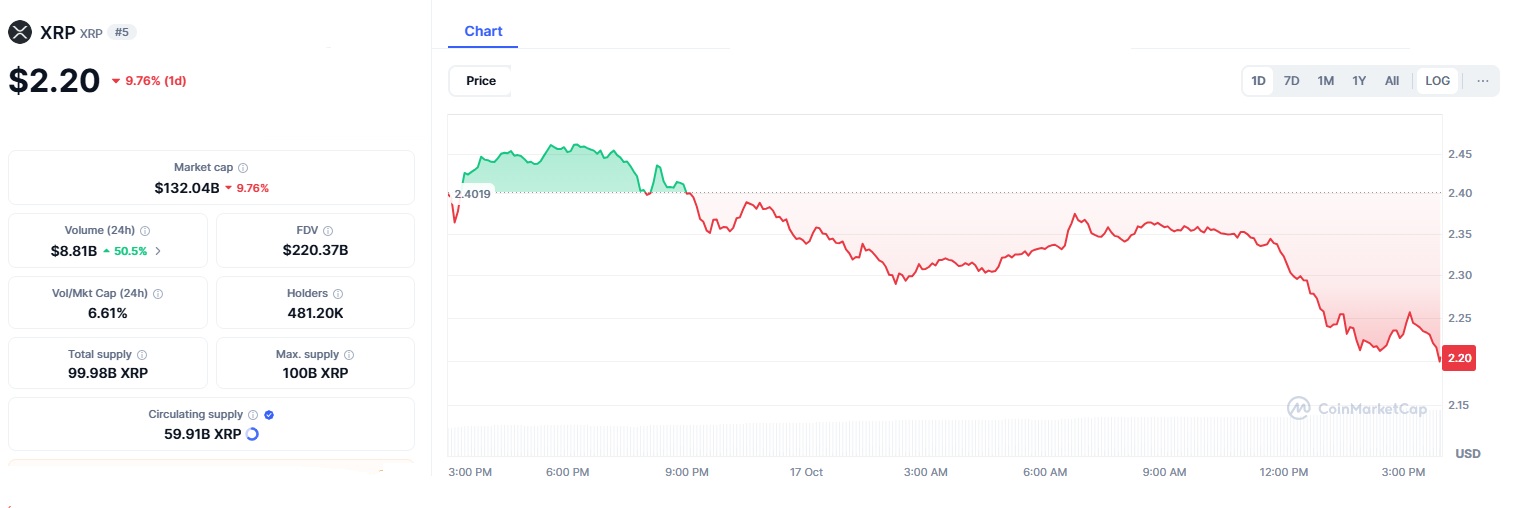Click the Market cap info icon
This screenshot has width=1514, height=508.
pyautogui.click(x=243, y=168)
